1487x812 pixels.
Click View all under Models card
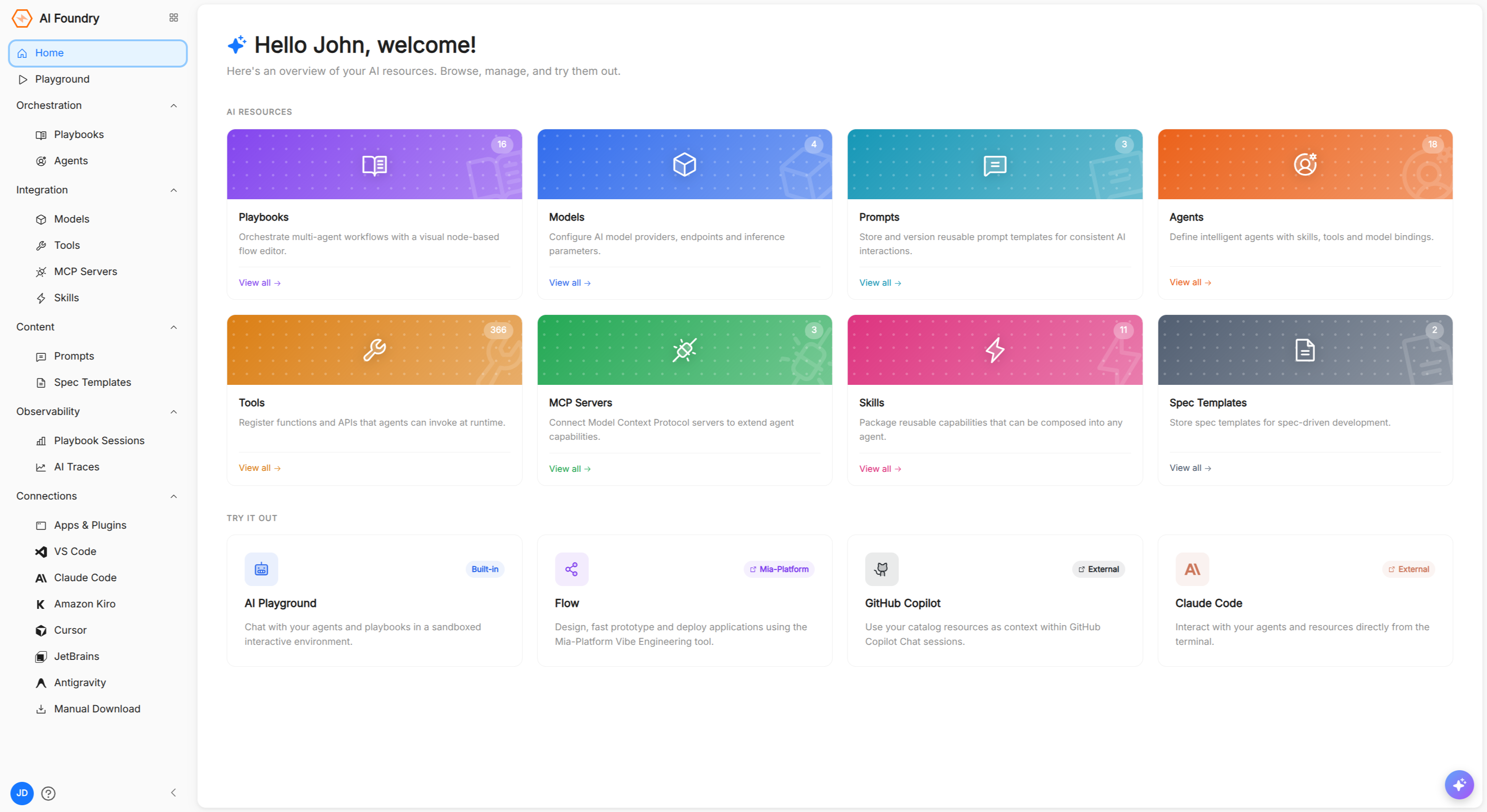point(570,283)
